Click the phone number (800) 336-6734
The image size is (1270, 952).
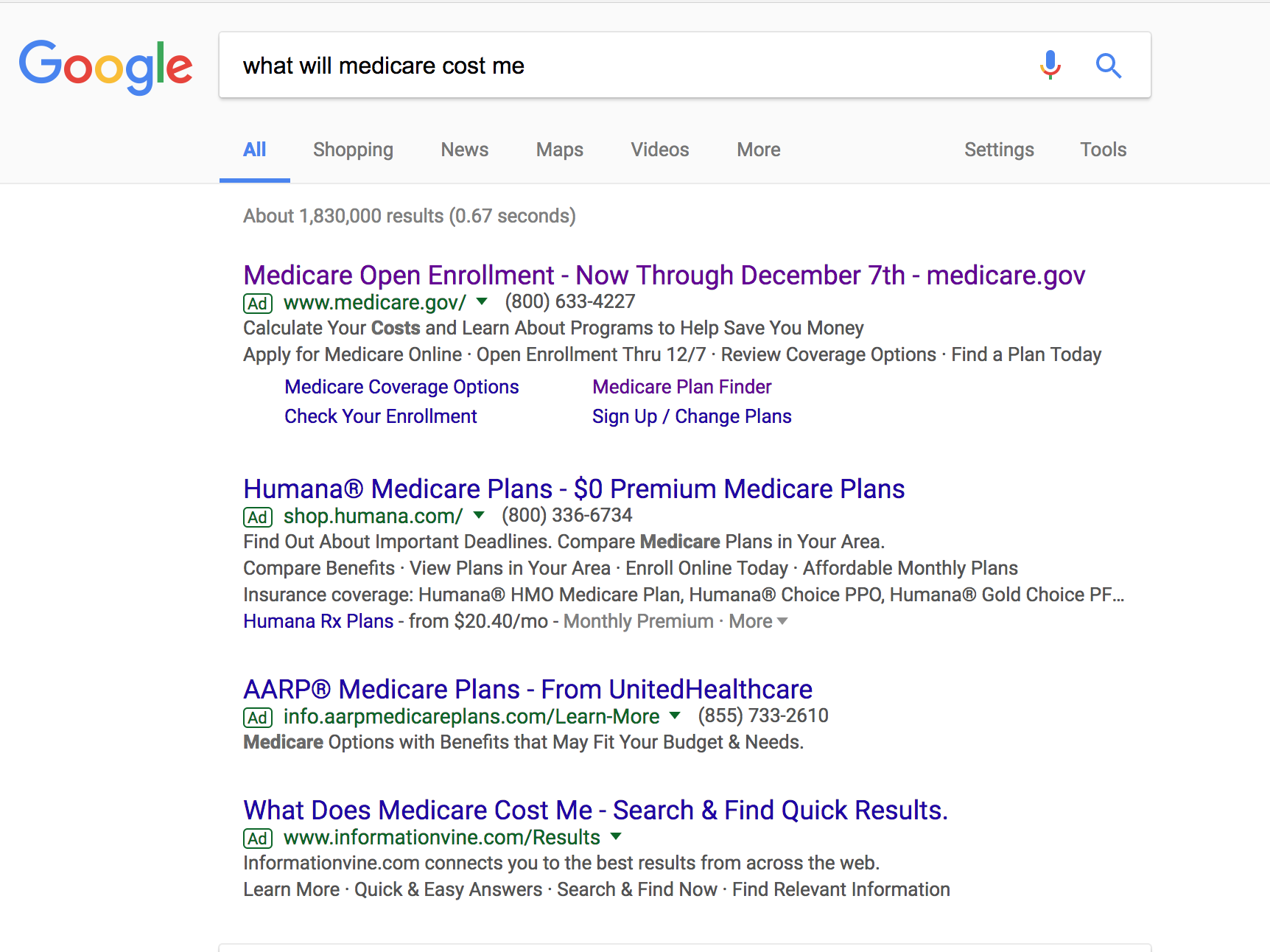point(567,515)
